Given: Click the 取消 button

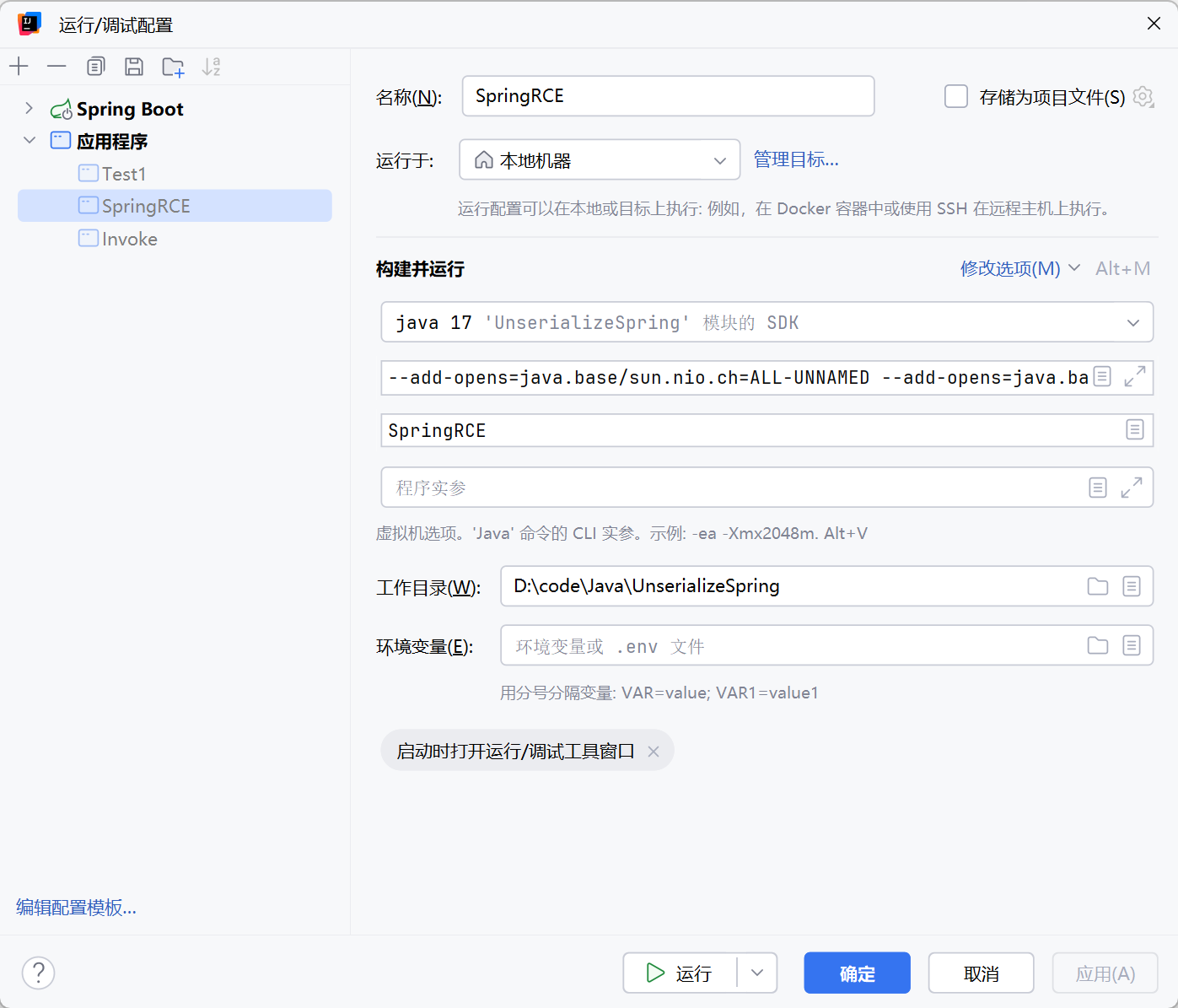Looking at the screenshot, I should point(981,973).
